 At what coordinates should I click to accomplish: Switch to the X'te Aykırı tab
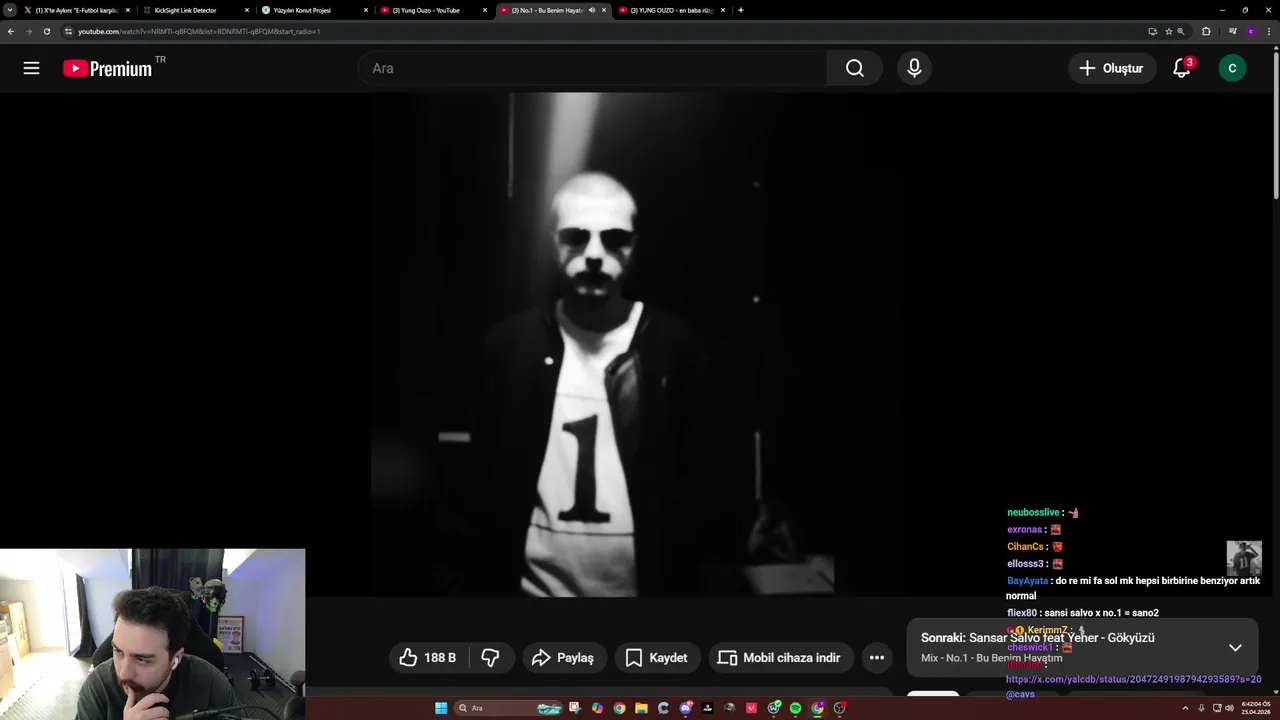pos(78,10)
